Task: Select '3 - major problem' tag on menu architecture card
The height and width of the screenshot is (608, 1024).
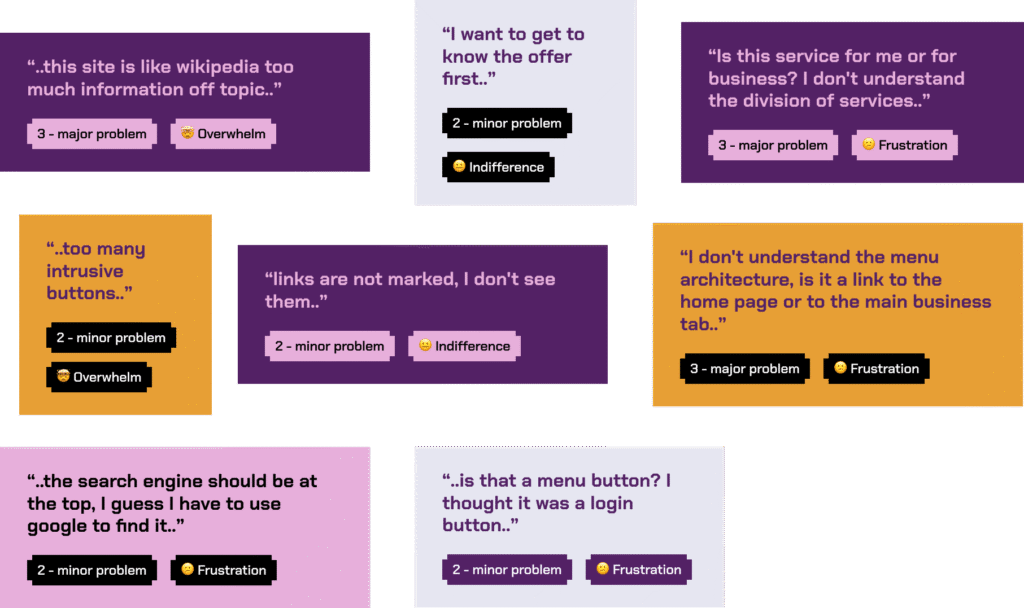Action: click(745, 368)
